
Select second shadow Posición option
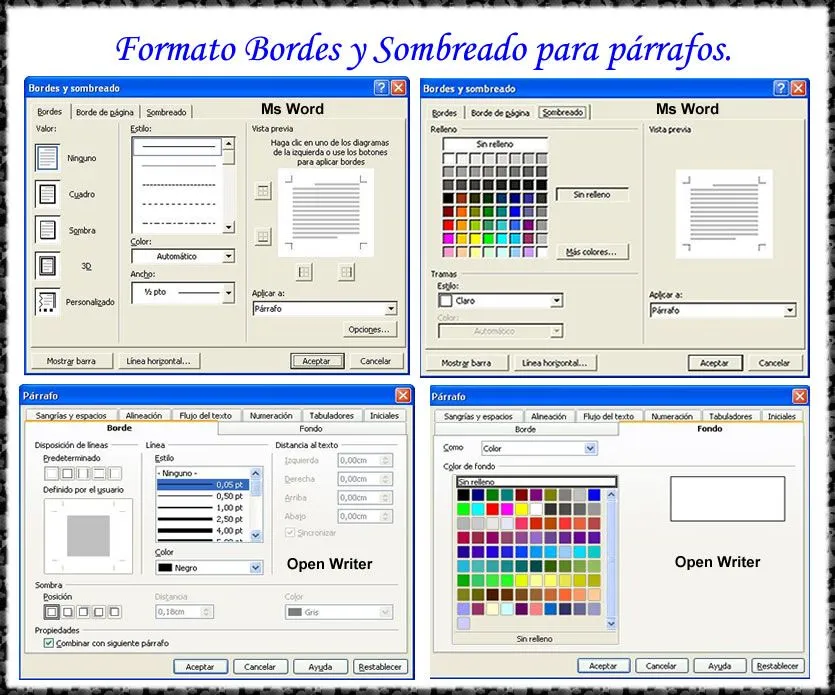pos(68,612)
